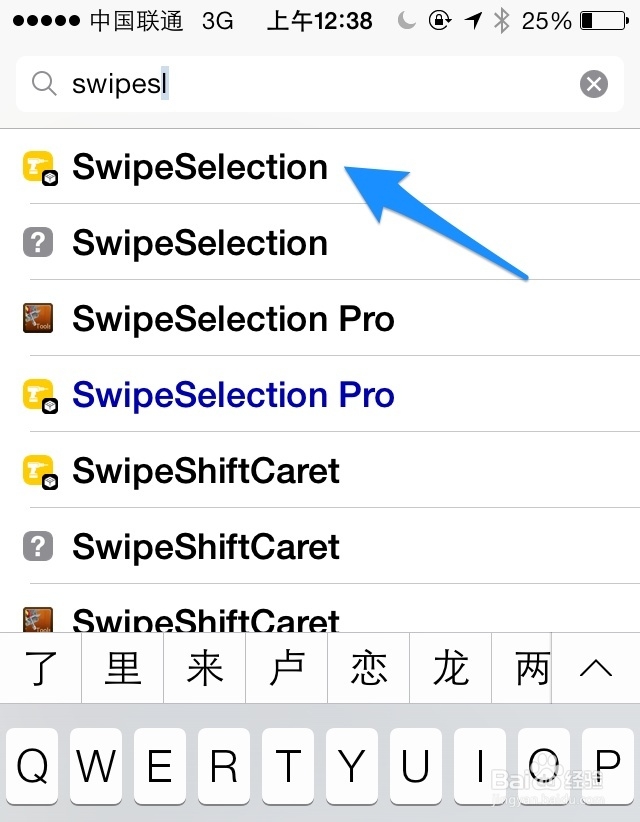The width and height of the screenshot is (640, 822).
Task: Tap the battery indicator in the status bar
Action: (604, 21)
